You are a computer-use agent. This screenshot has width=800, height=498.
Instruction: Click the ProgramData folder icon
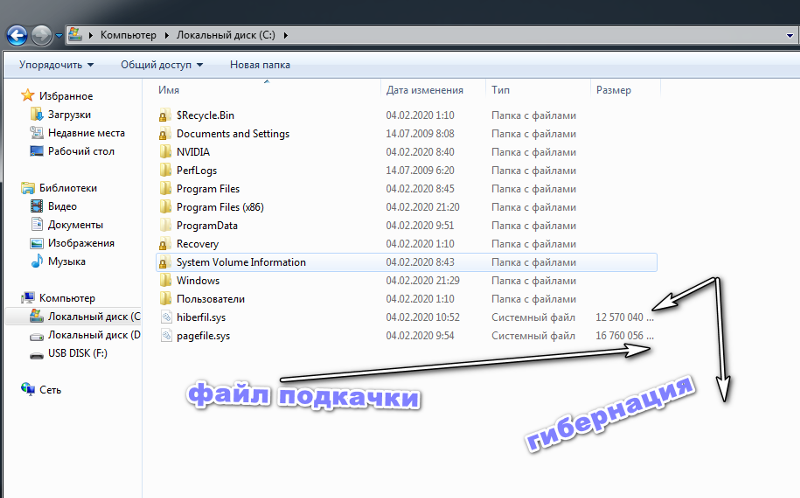click(x=164, y=225)
